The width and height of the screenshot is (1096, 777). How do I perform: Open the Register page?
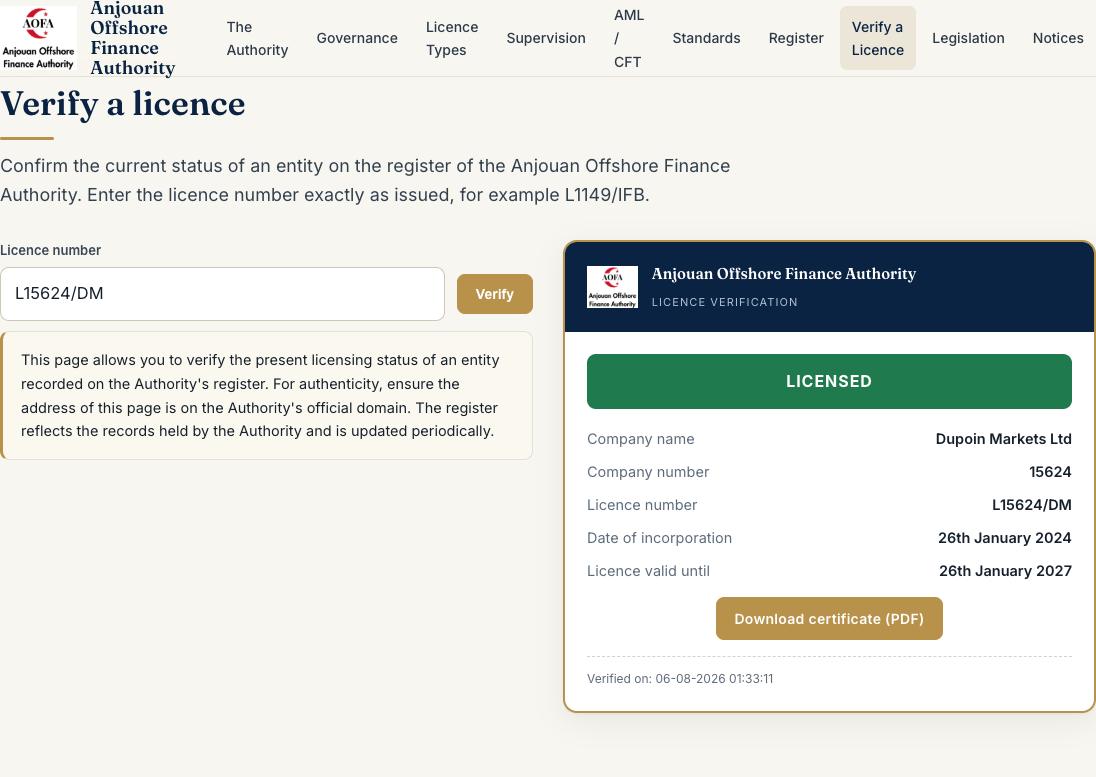(x=796, y=38)
